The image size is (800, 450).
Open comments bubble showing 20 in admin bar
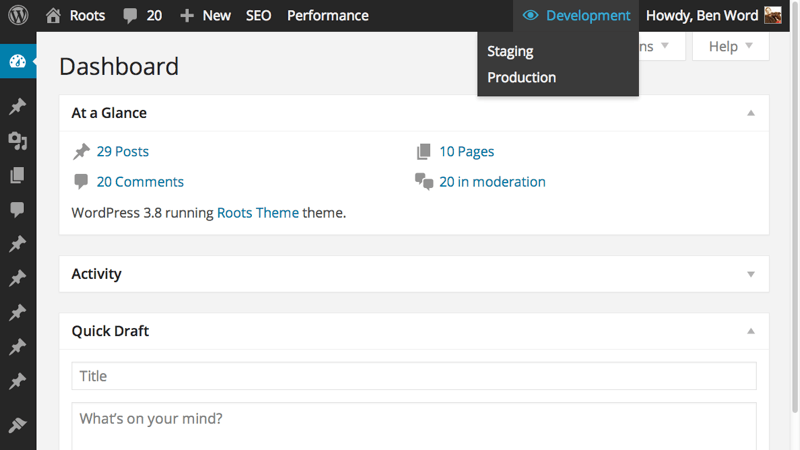pos(142,15)
